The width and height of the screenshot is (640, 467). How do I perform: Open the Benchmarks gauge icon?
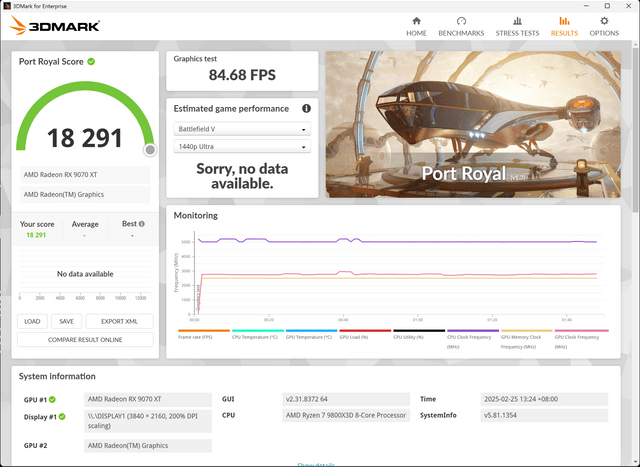(x=461, y=21)
